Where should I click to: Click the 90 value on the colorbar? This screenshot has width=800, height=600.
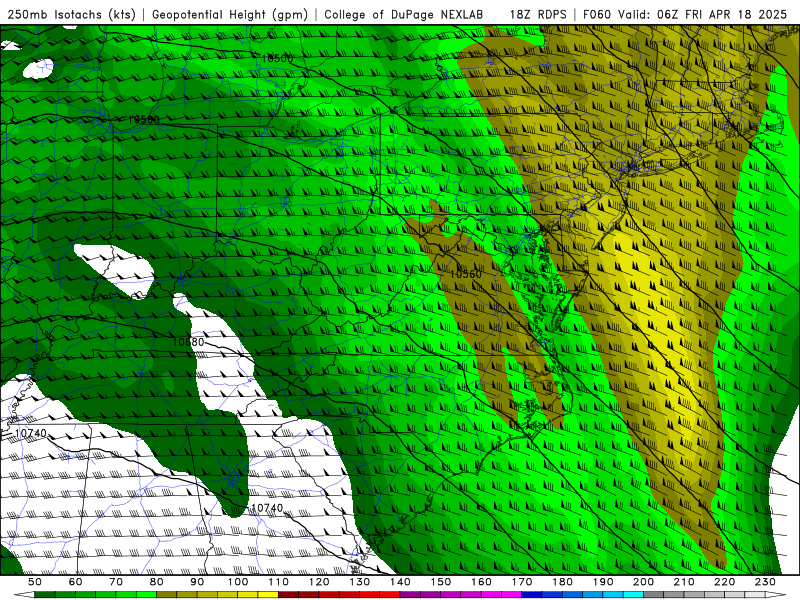point(197,582)
